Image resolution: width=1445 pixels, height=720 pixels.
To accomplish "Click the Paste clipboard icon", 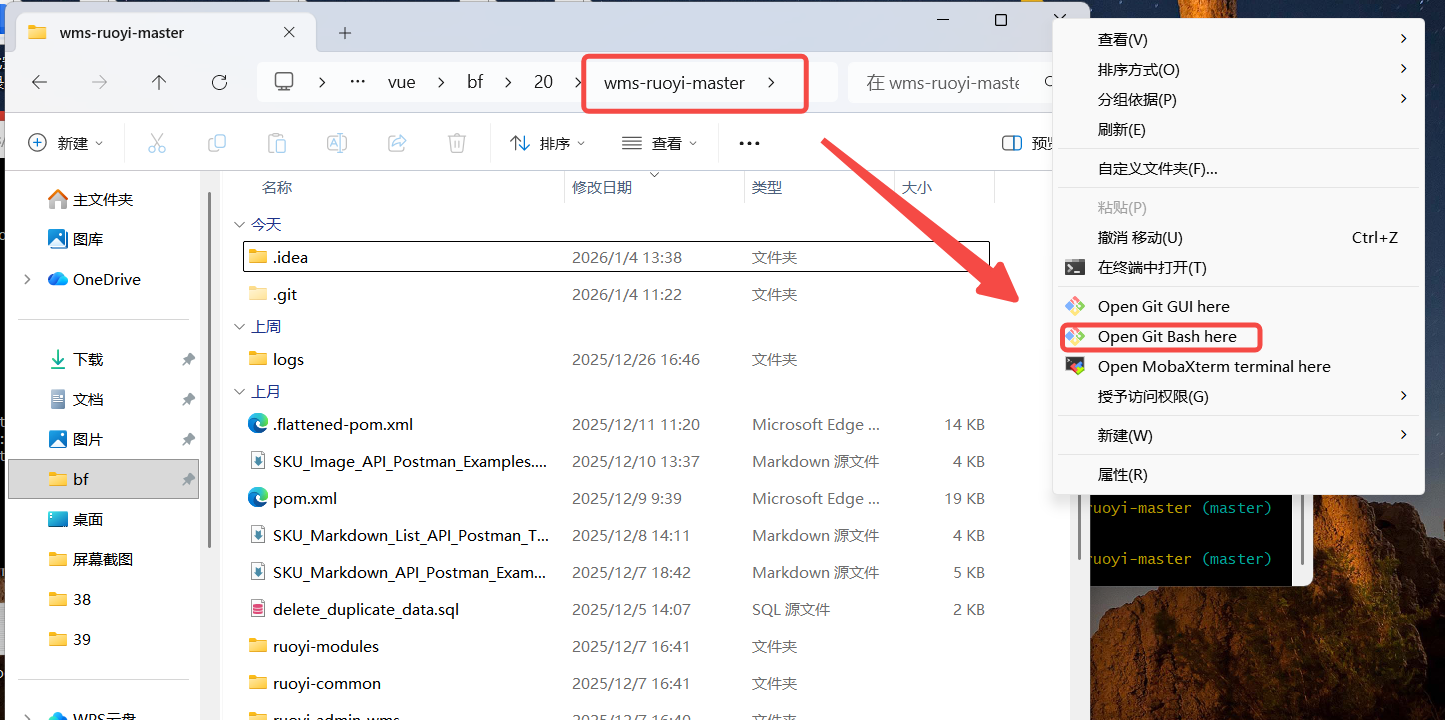I will point(277,143).
